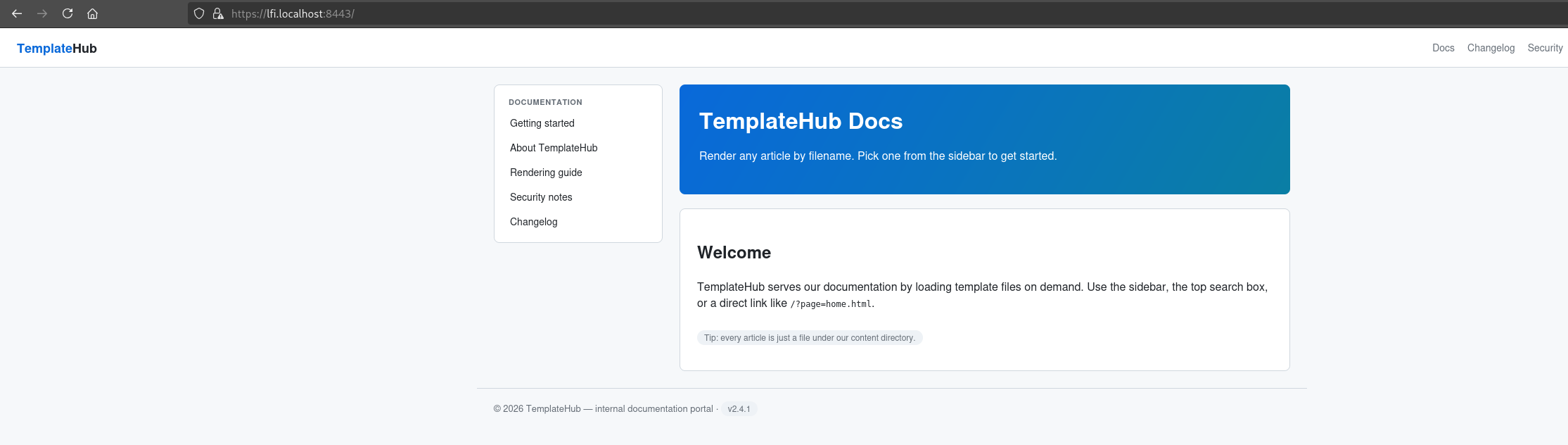View Security notes in sidebar

point(541,197)
